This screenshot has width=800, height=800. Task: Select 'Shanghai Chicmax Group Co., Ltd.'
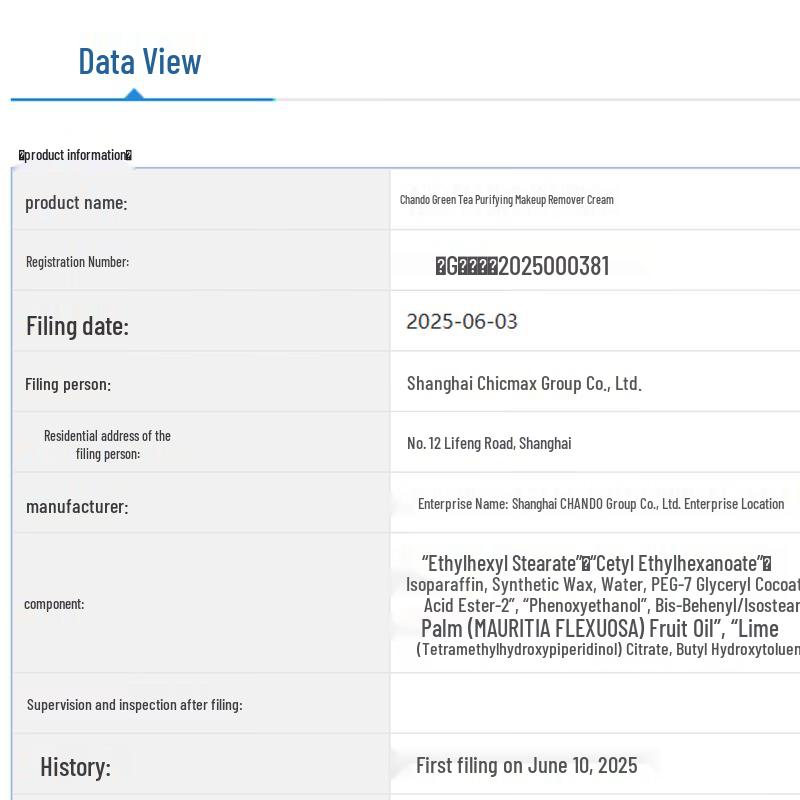tap(524, 383)
